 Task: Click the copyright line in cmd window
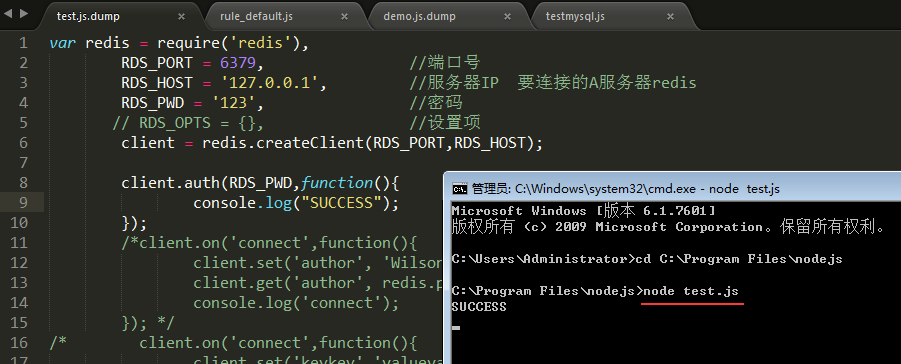tap(670, 227)
